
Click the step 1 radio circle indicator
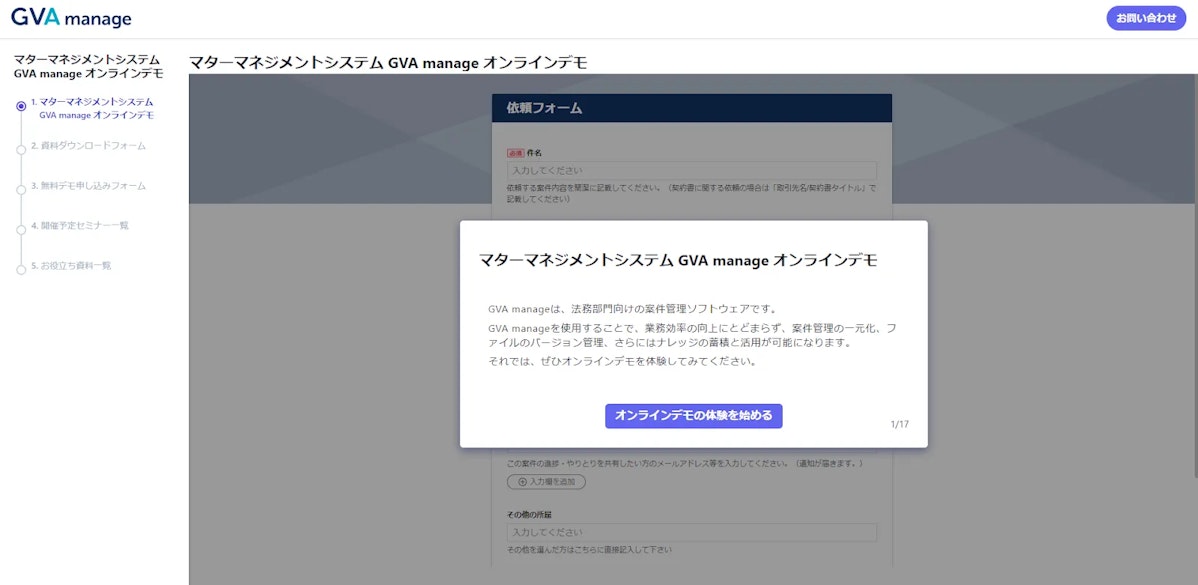[x=21, y=106]
